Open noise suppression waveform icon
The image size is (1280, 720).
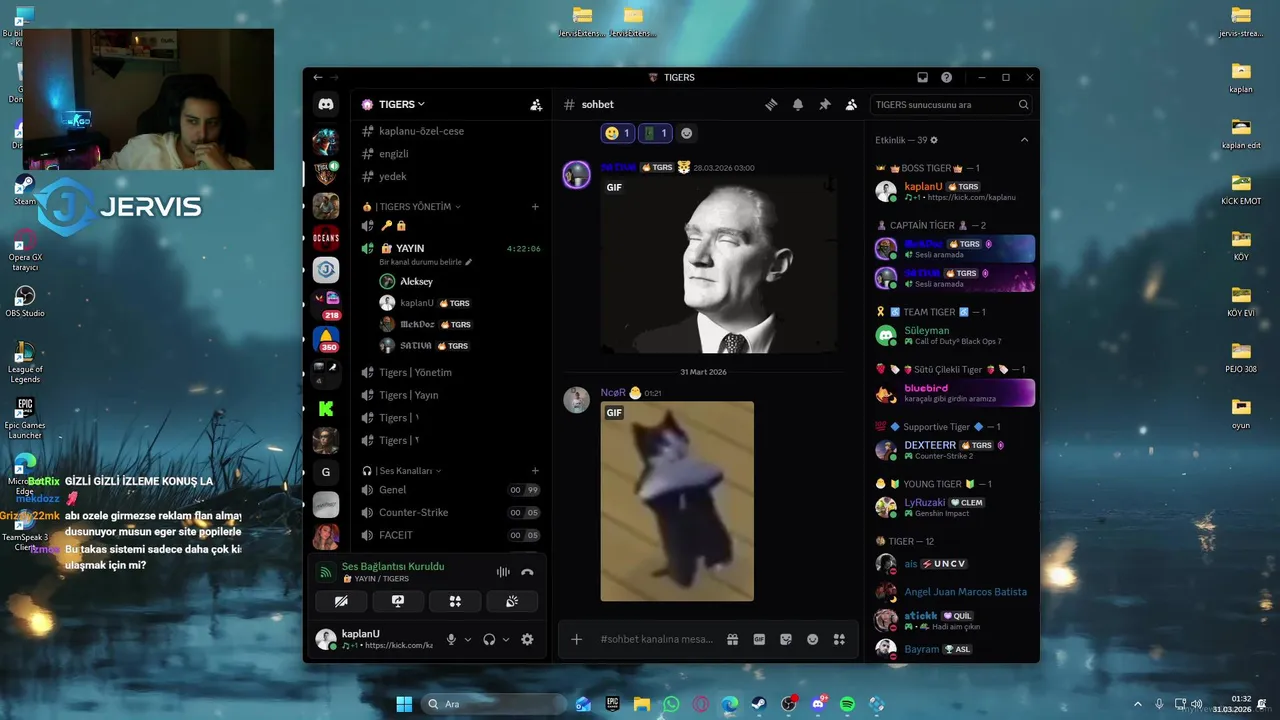[x=503, y=572]
